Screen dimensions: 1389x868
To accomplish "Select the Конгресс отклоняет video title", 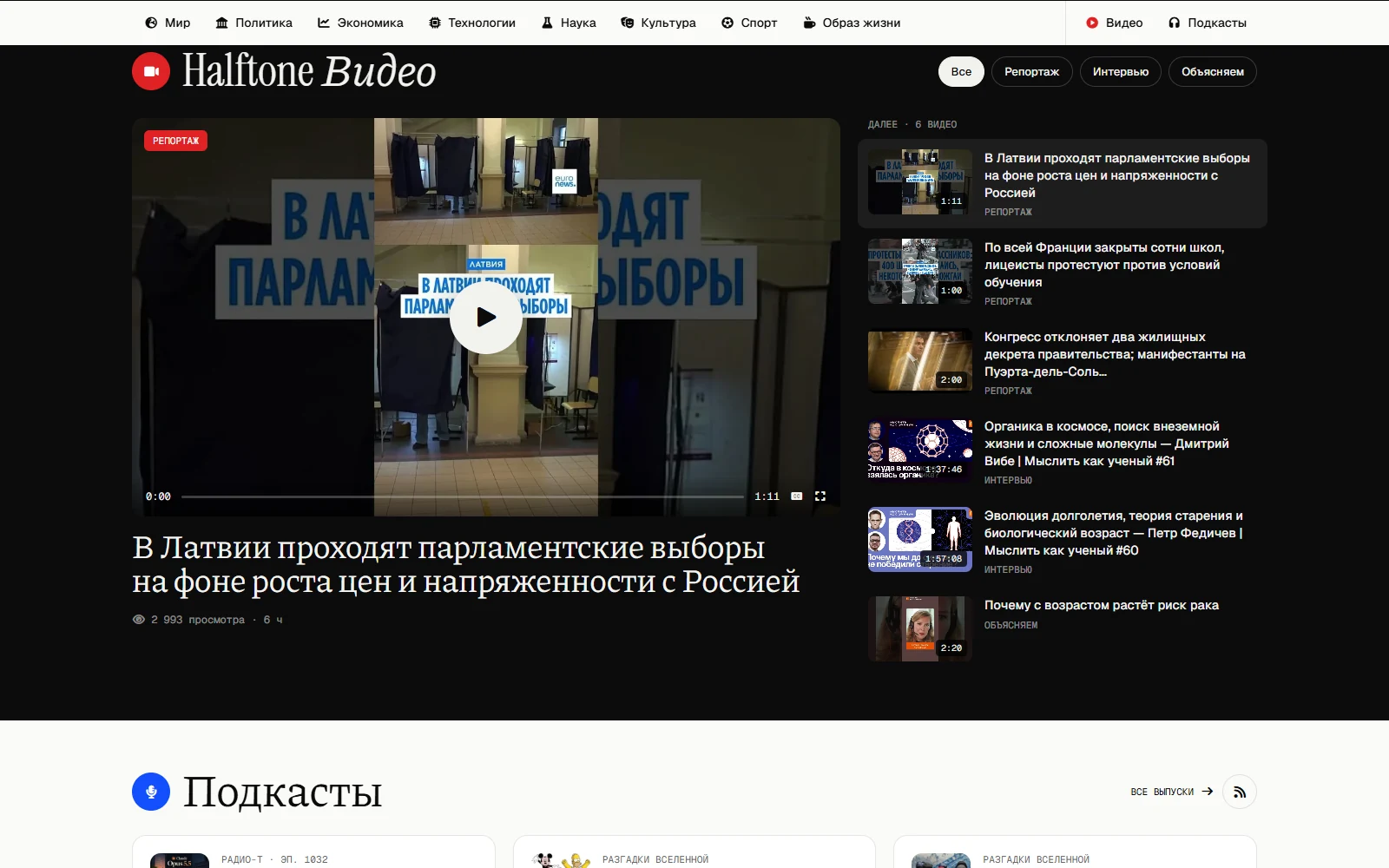I will click(1115, 354).
